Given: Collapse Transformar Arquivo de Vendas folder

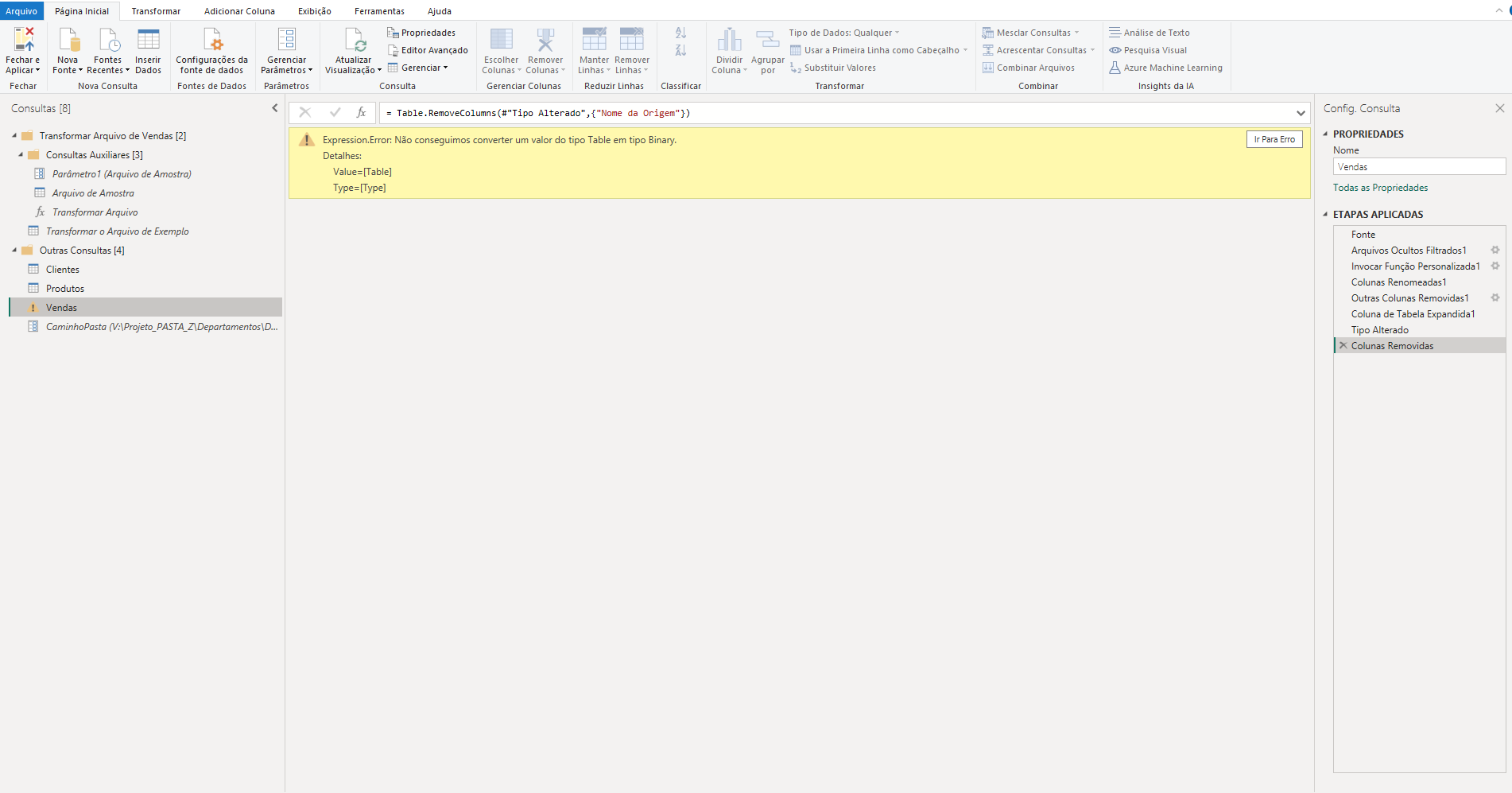Looking at the screenshot, I should (14, 136).
